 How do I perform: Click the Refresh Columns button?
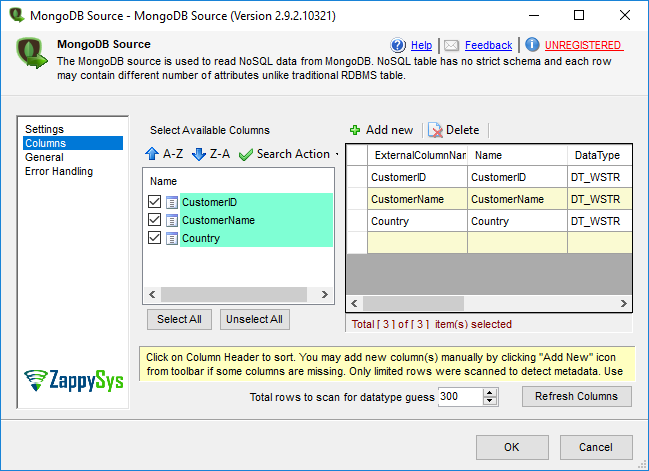pos(577,397)
